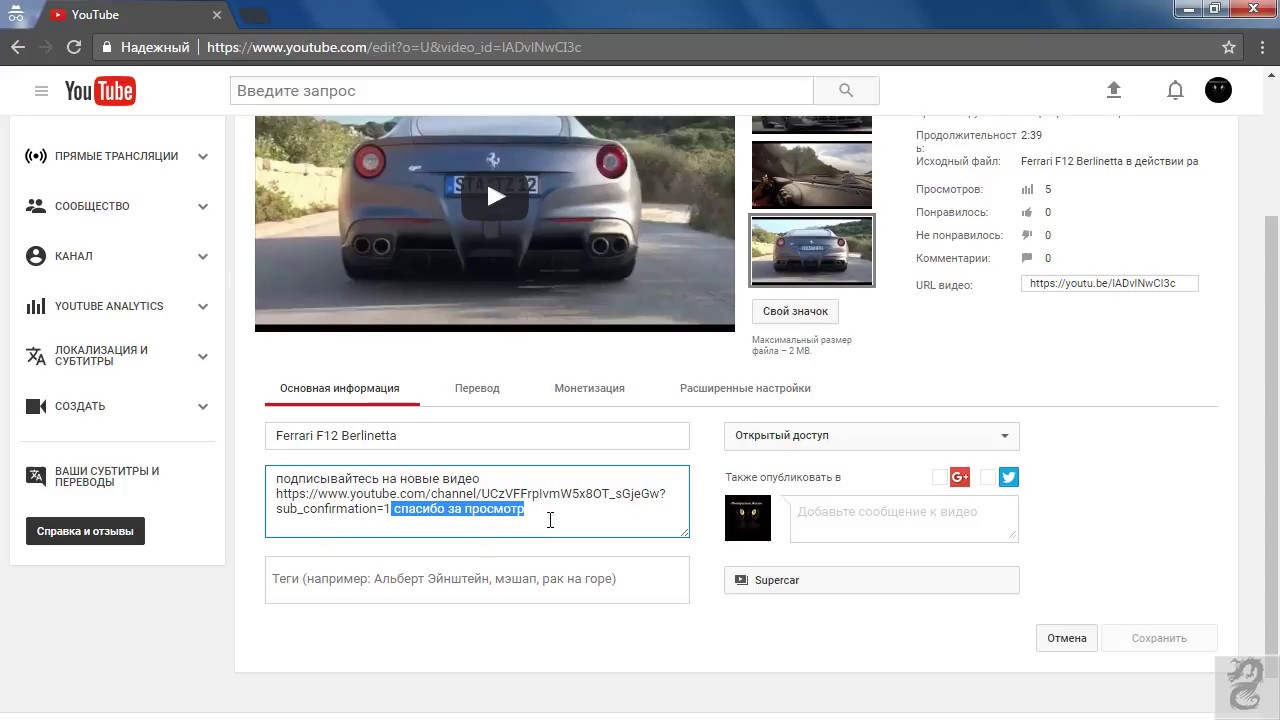Open ВАШИ СУБТИТРЫ И ПЕРЕВОДЫ link
Screen dimensions: 1280x720
[107, 476]
